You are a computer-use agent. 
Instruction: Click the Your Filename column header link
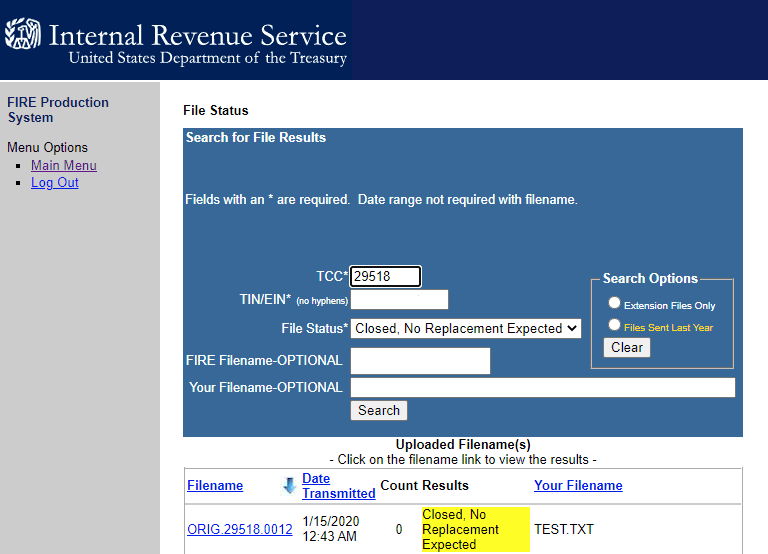tap(578, 486)
